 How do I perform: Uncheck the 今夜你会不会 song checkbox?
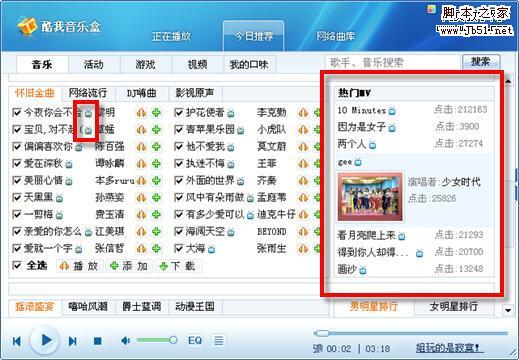point(16,113)
